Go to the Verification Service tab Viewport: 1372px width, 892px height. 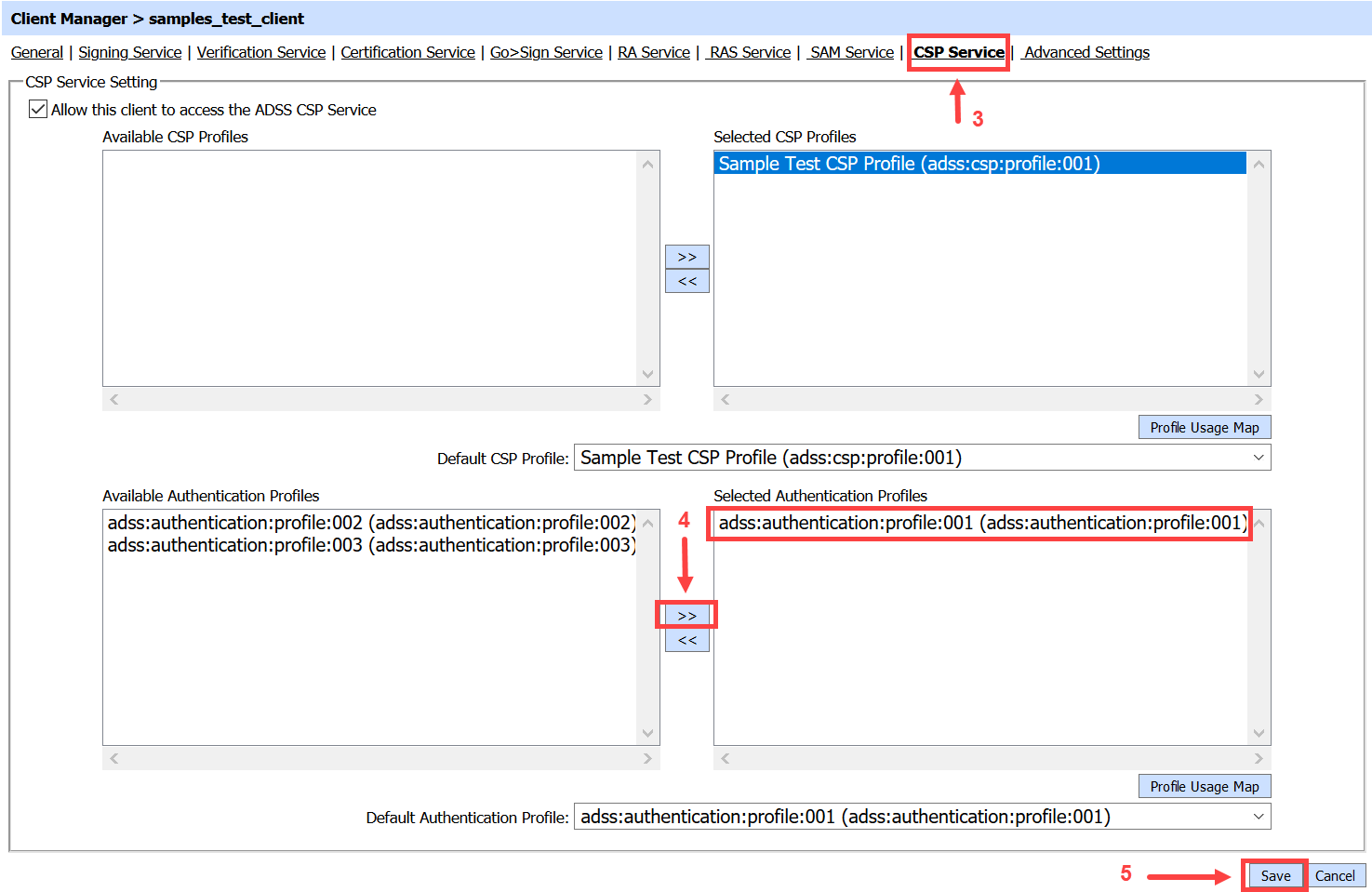pos(261,52)
